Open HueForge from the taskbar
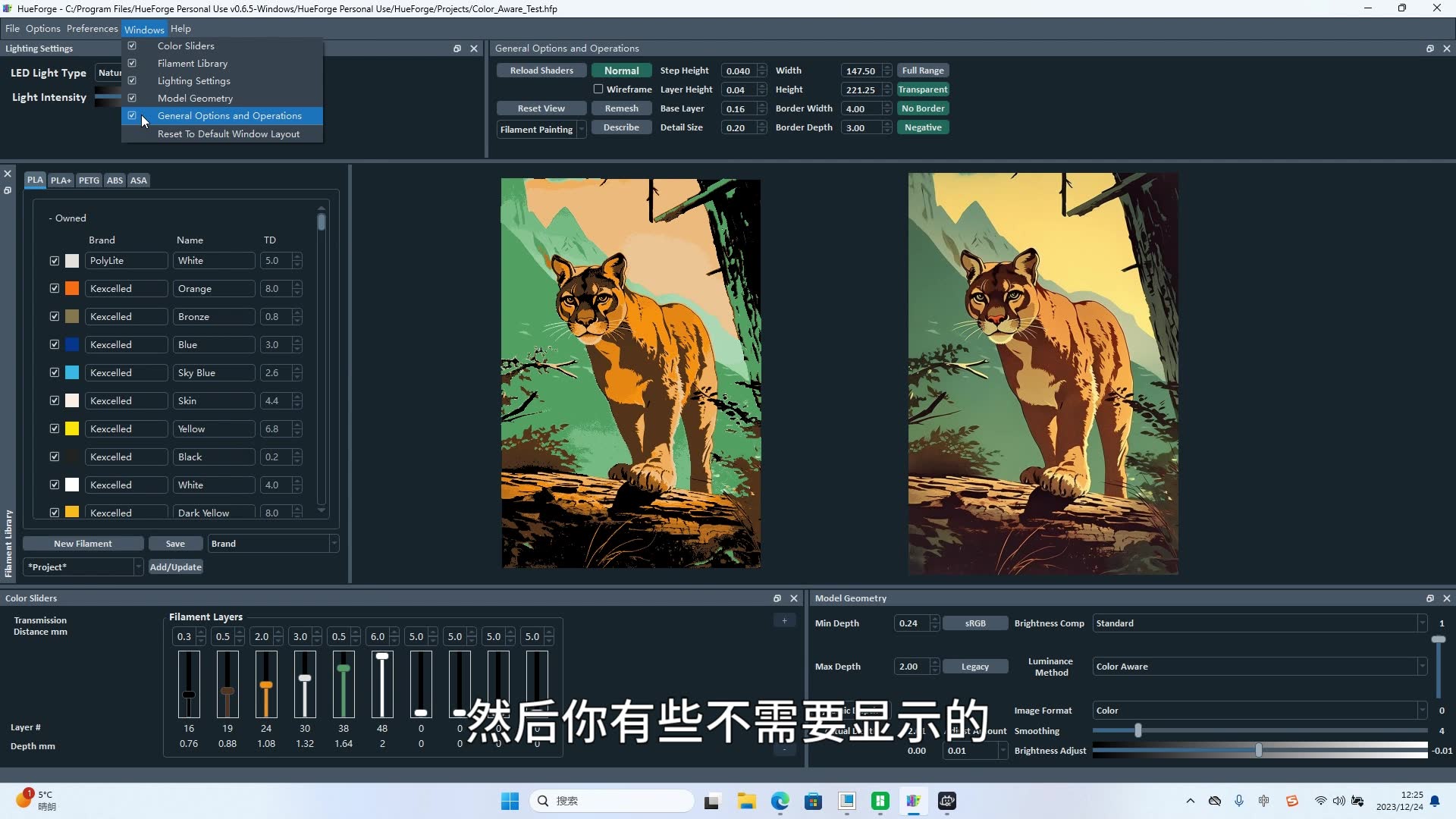1456x819 pixels. [x=914, y=801]
